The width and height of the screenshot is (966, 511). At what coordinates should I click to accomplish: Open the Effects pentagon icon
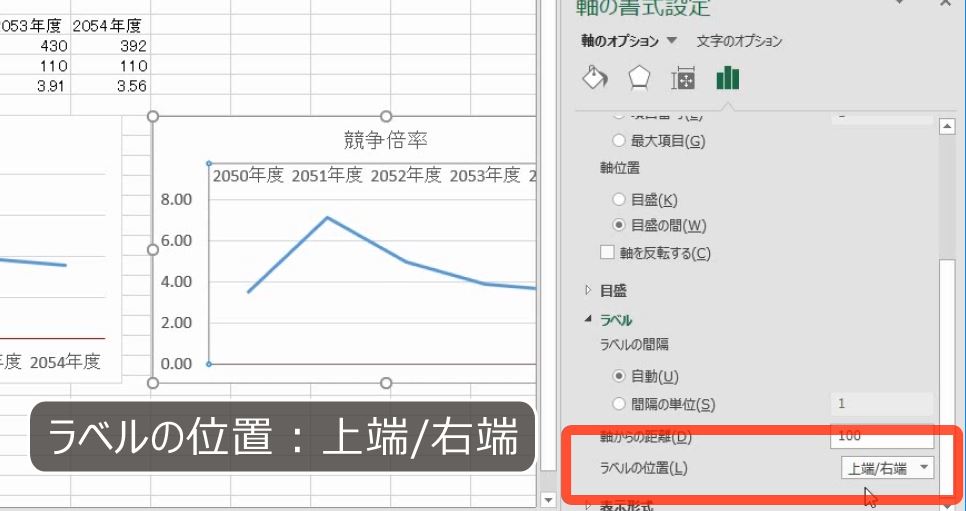pos(639,78)
